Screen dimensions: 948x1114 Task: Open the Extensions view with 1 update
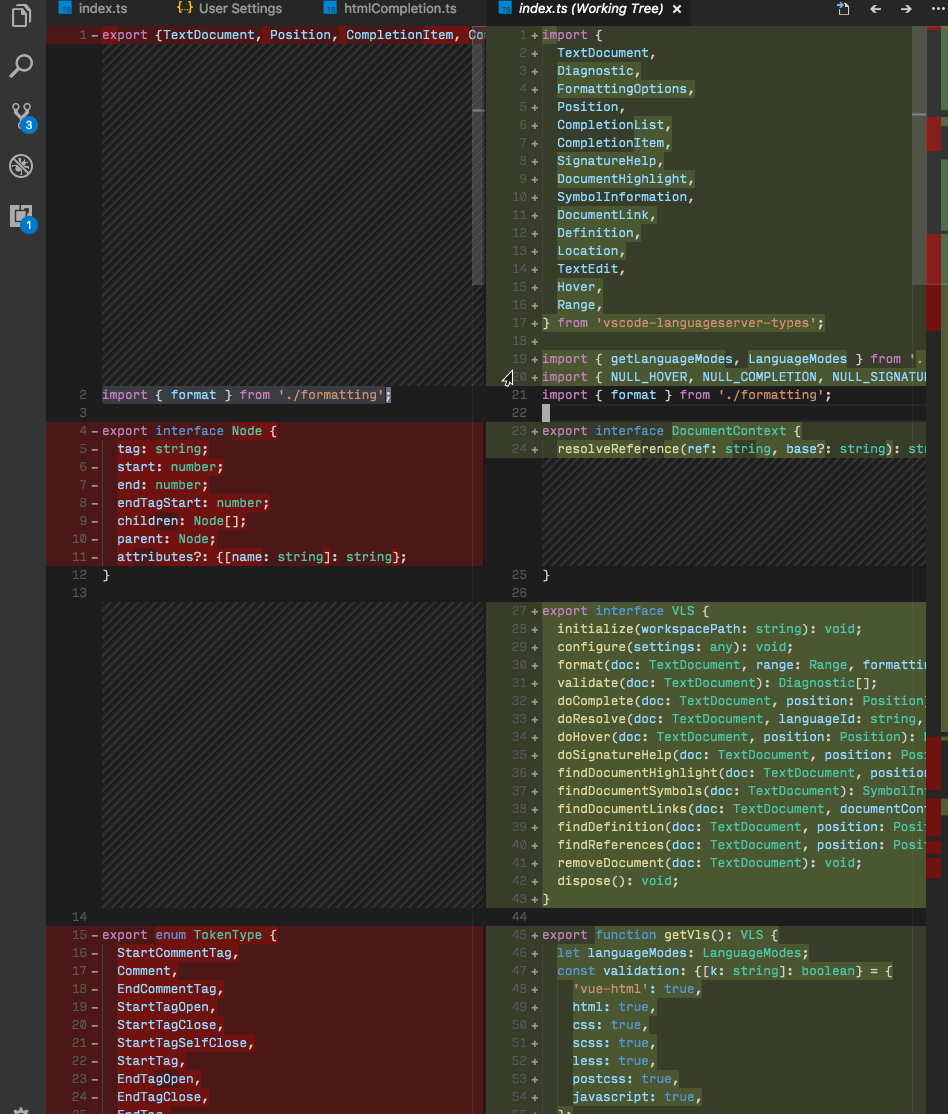[x=23, y=218]
